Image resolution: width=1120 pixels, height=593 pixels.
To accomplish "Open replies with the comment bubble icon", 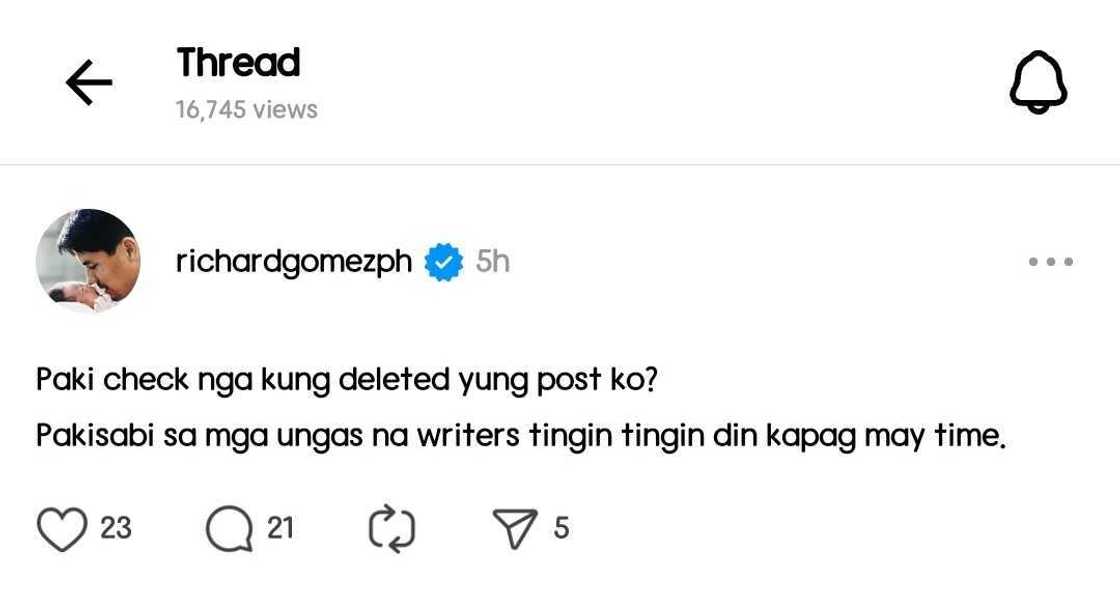I will [x=229, y=529].
